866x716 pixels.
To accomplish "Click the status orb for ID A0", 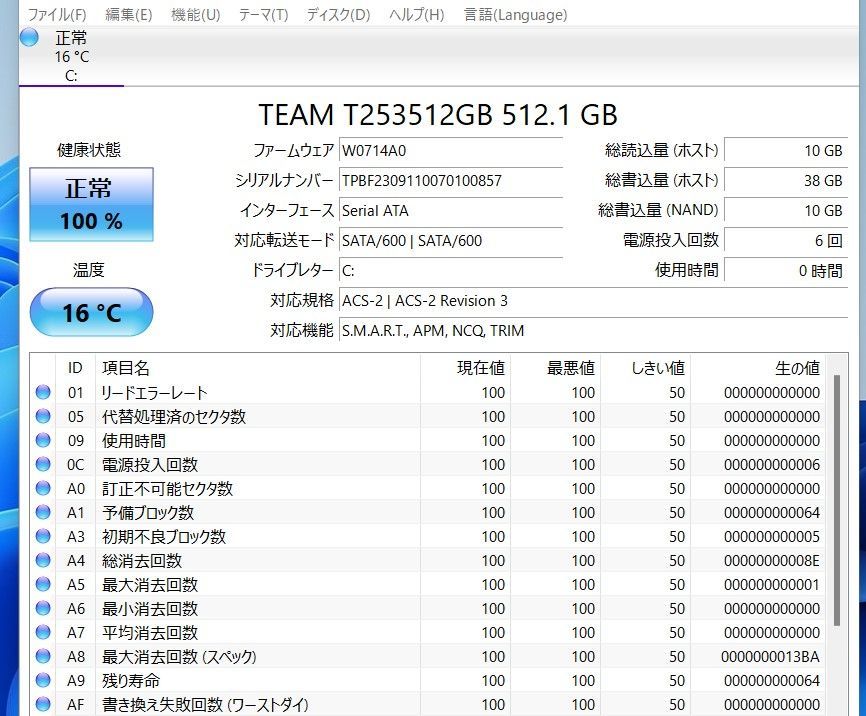I will pos(43,488).
